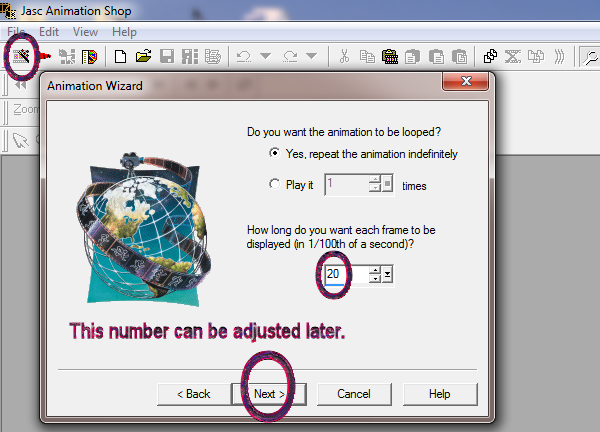Viewport: 600px width, 432px height.
Task: Click the 'How long do you want each frame' text
Action: pos(341,237)
